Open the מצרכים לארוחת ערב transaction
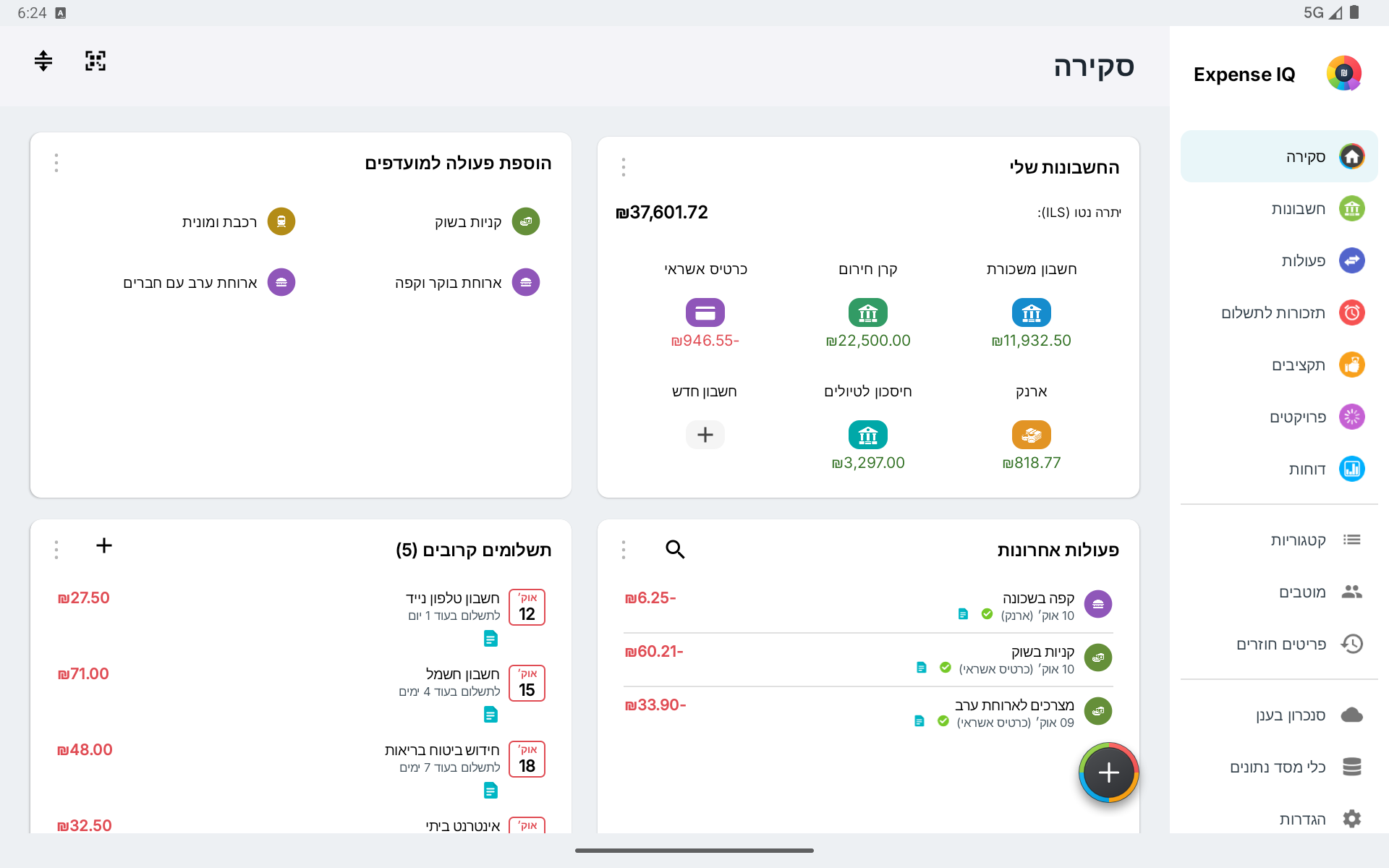This screenshot has width=1389, height=868. [x=868, y=712]
